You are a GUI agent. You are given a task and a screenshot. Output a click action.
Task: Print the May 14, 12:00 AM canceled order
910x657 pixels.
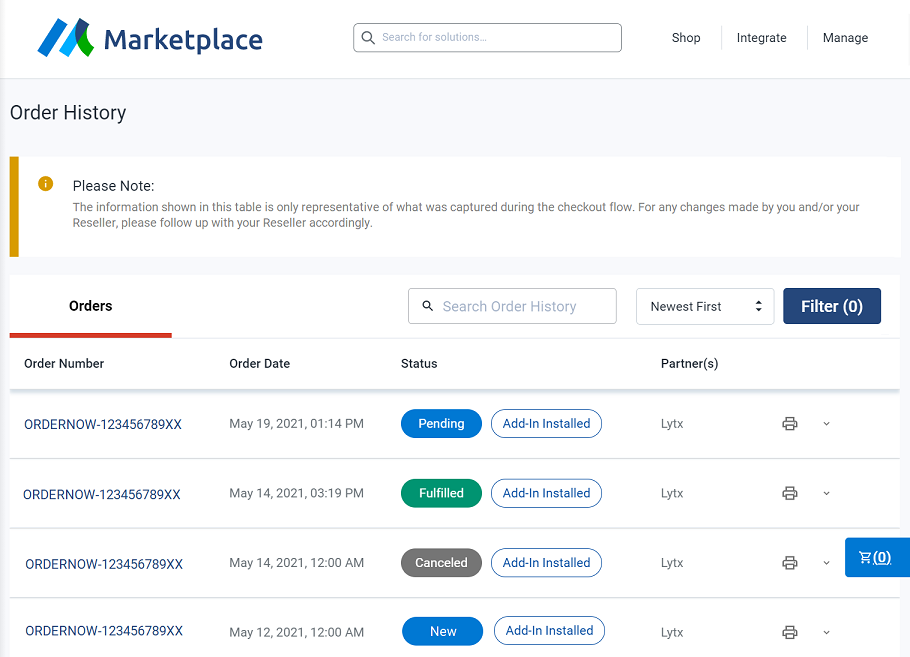coord(790,563)
